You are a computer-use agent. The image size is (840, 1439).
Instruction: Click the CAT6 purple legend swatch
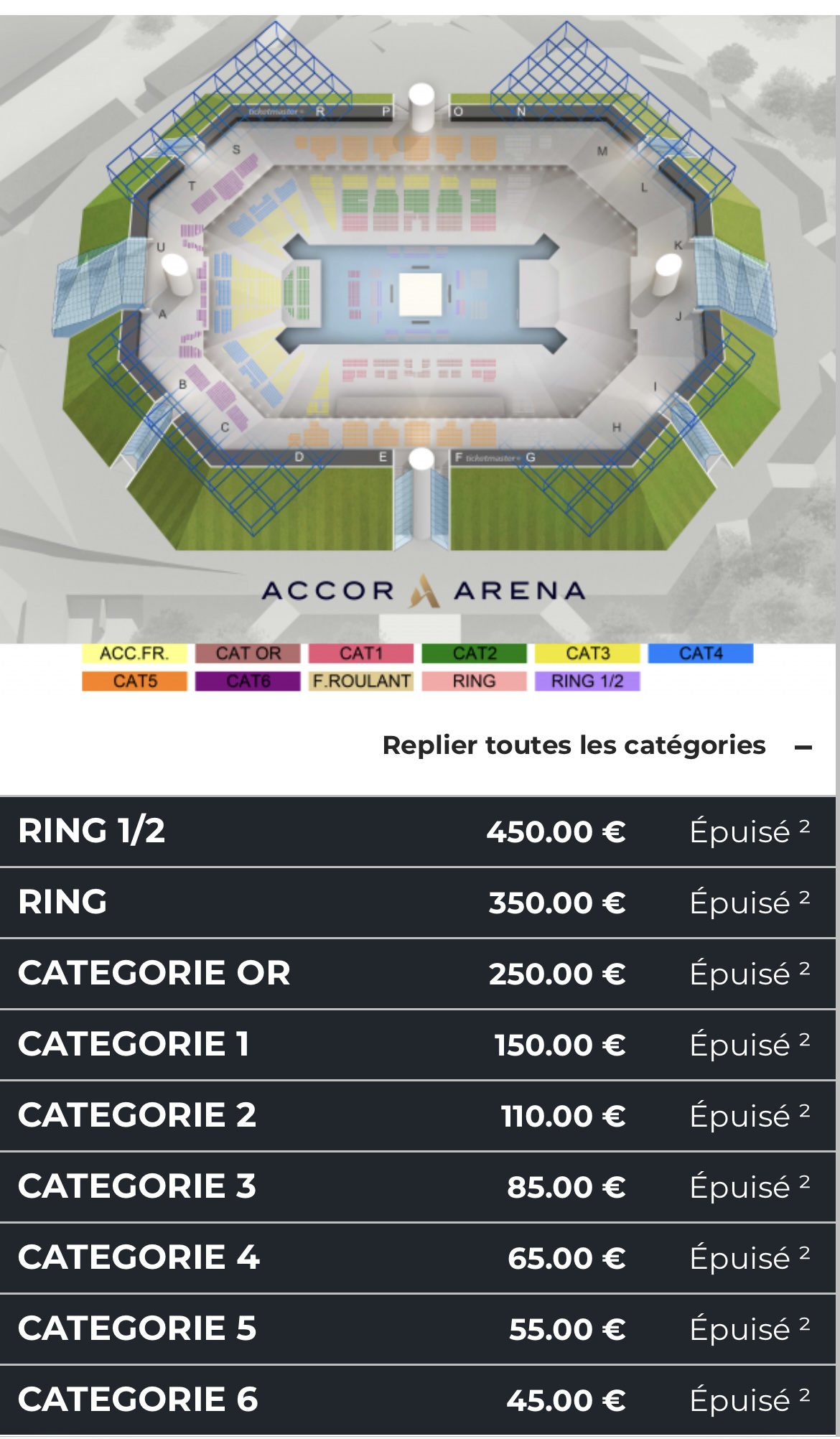point(248,681)
